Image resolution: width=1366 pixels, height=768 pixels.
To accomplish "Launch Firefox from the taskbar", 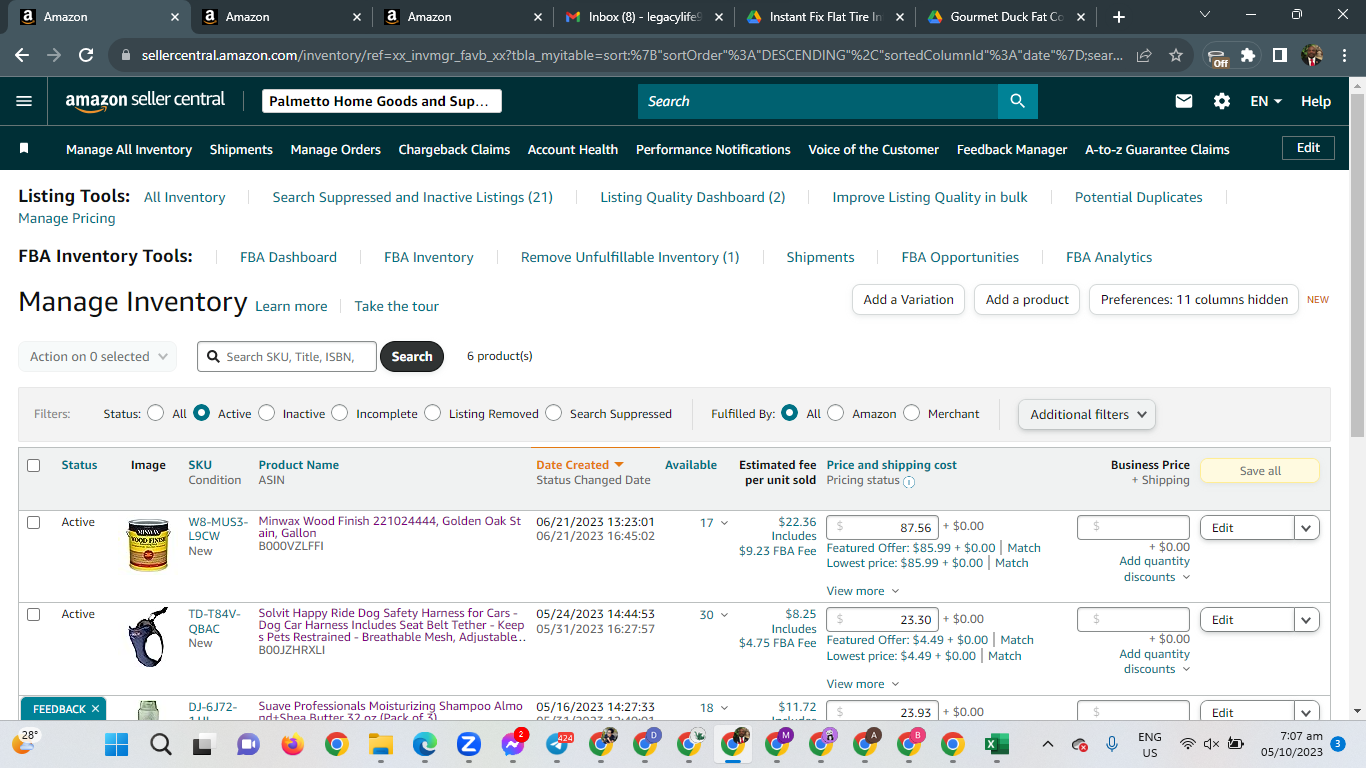I will pyautogui.click(x=292, y=744).
